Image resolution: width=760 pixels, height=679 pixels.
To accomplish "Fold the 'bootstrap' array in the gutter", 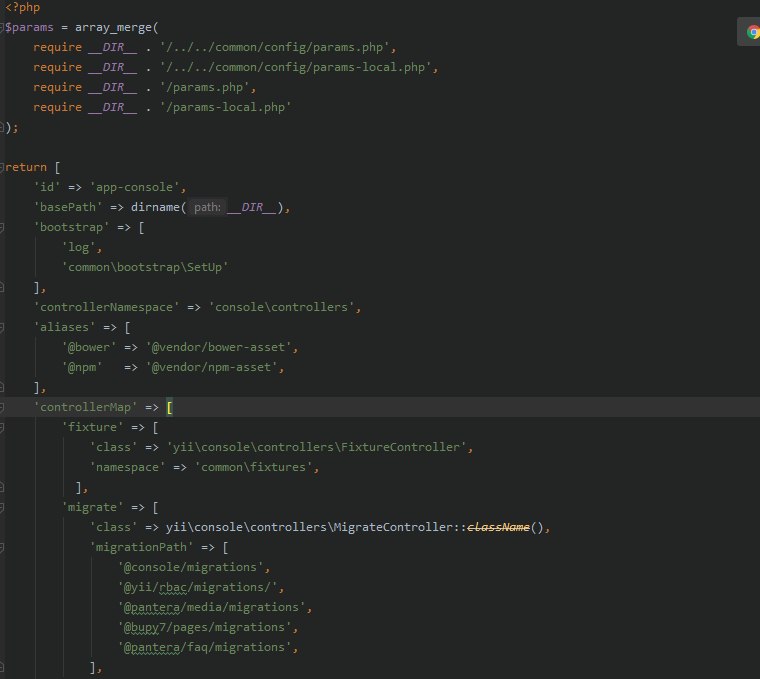I will (1, 227).
